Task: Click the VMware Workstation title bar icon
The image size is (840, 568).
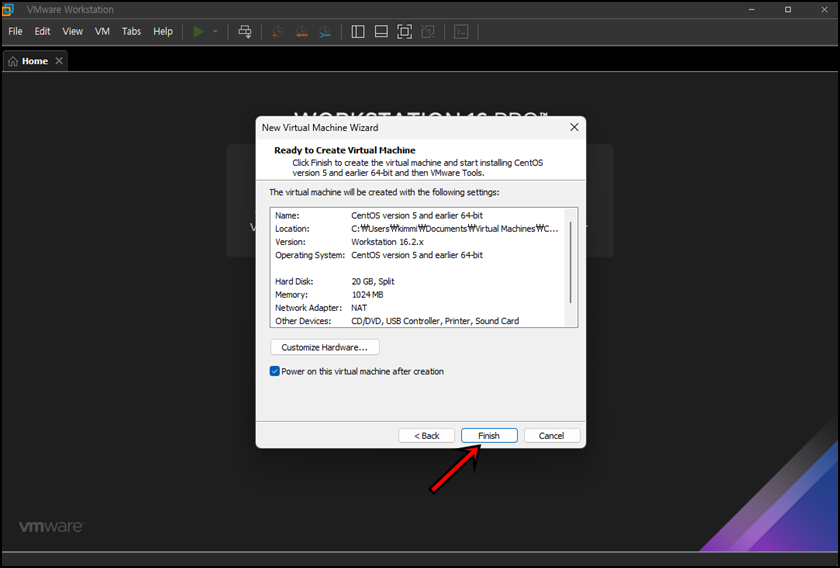Action: [8, 9]
